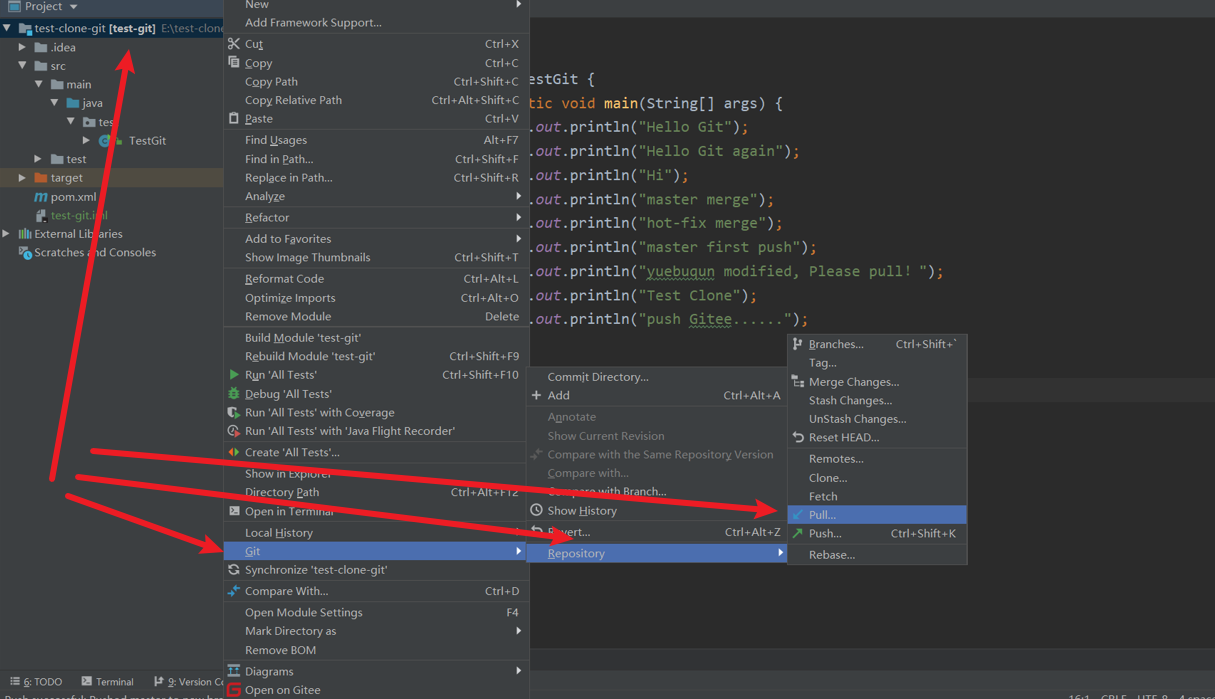
Task: Collapse the java folder node
Action: (x=55, y=103)
